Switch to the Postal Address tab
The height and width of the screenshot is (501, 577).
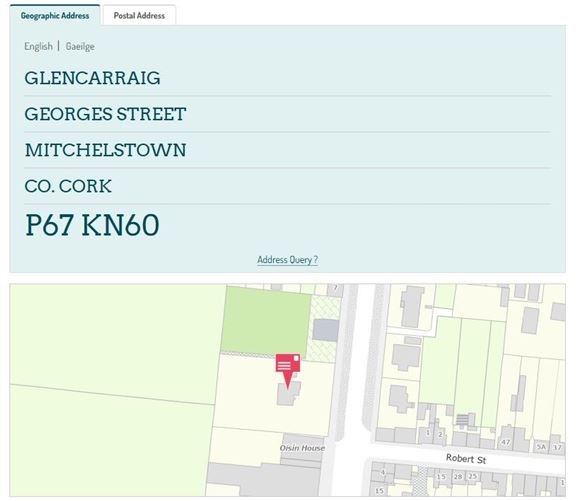(x=139, y=15)
